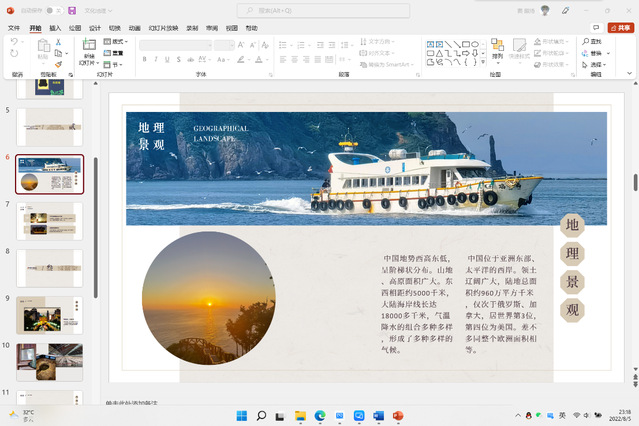The height and width of the screenshot is (426, 639).
Task: Select slide 7 thumbnail in the panel
Action: 49,220
